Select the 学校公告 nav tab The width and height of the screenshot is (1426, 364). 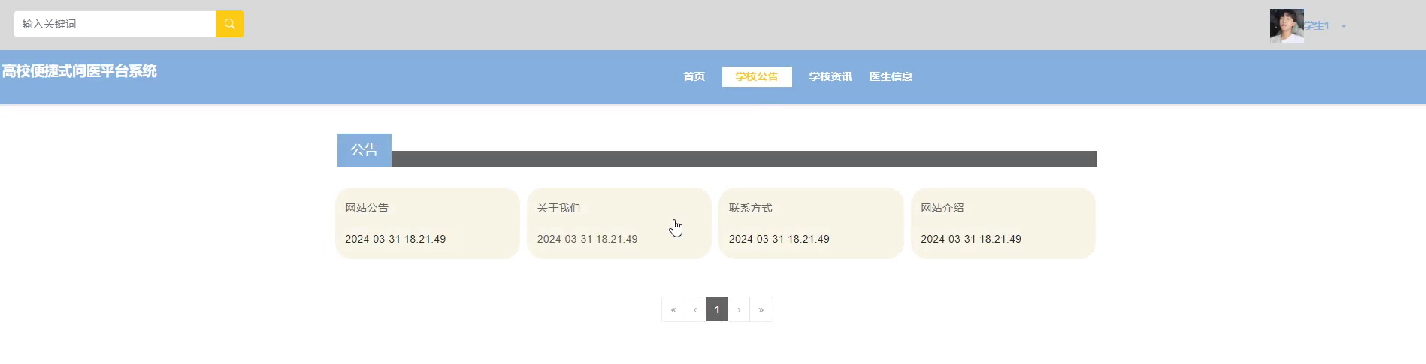[757, 77]
